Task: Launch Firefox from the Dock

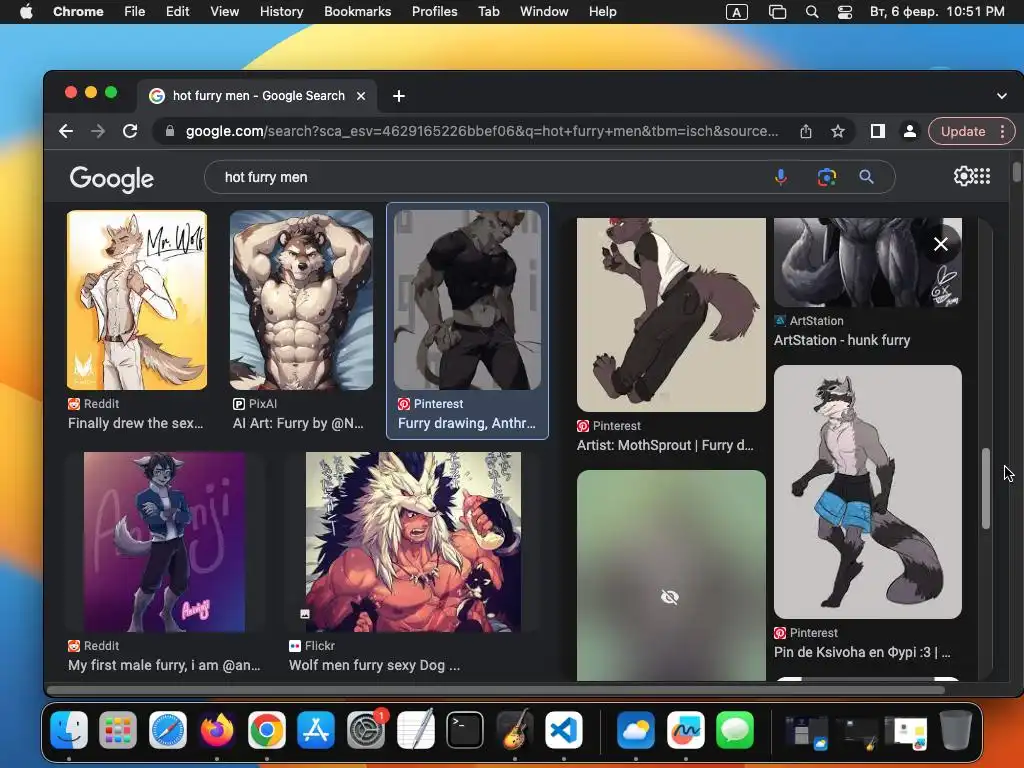Action: (217, 729)
